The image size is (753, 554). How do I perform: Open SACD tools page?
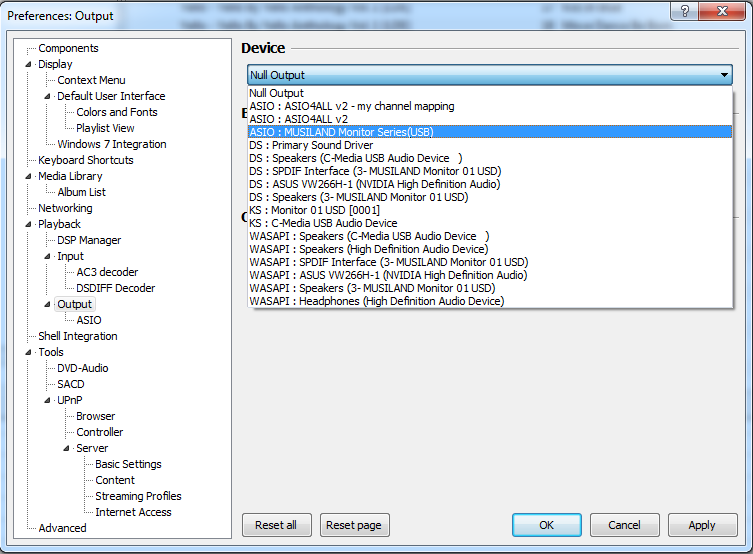pos(71,384)
